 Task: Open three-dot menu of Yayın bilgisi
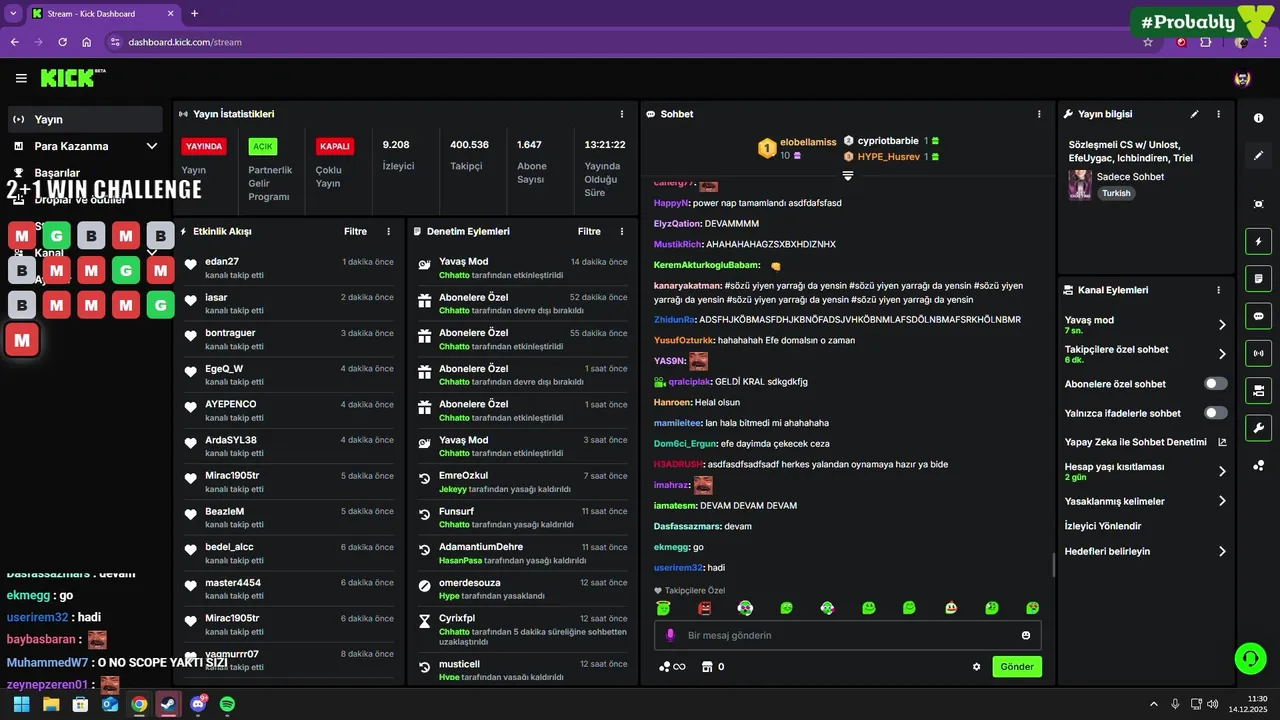(x=1218, y=114)
